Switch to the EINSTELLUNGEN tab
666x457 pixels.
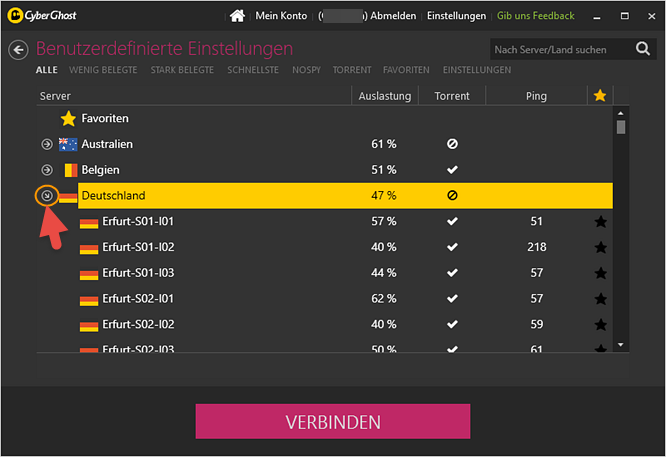tap(477, 70)
